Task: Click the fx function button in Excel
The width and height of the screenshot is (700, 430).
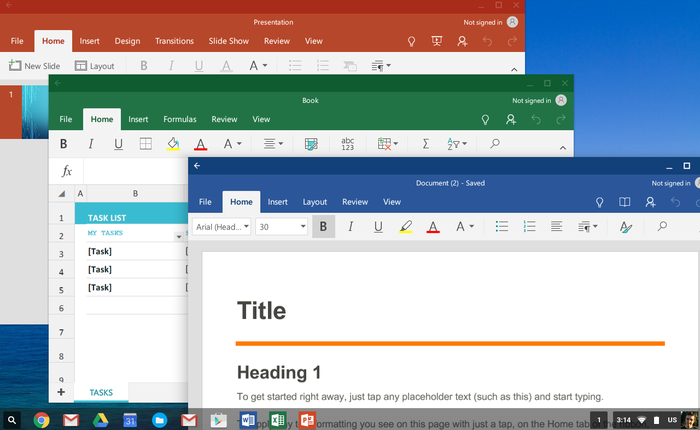Action: click(x=67, y=171)
